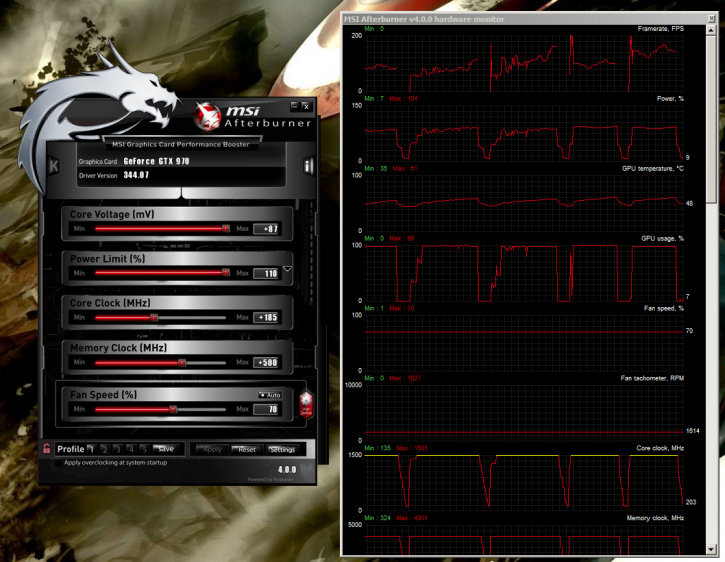Click the GPU usage, % graph
Image resolution: width=725 pixels, height=562 pixels.
tap(524, 273)
